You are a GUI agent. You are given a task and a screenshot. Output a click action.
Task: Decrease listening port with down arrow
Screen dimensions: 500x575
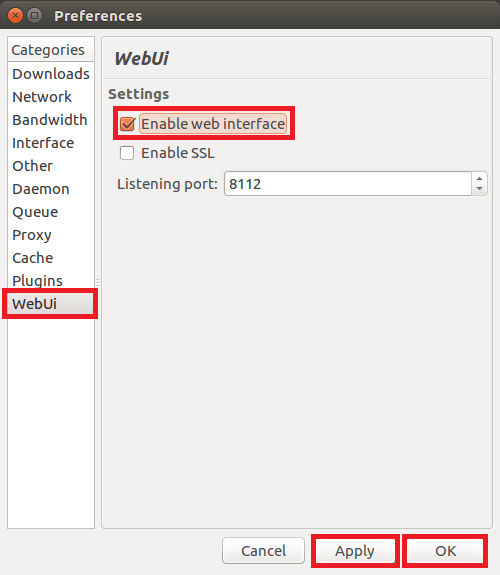coord(479,189)
